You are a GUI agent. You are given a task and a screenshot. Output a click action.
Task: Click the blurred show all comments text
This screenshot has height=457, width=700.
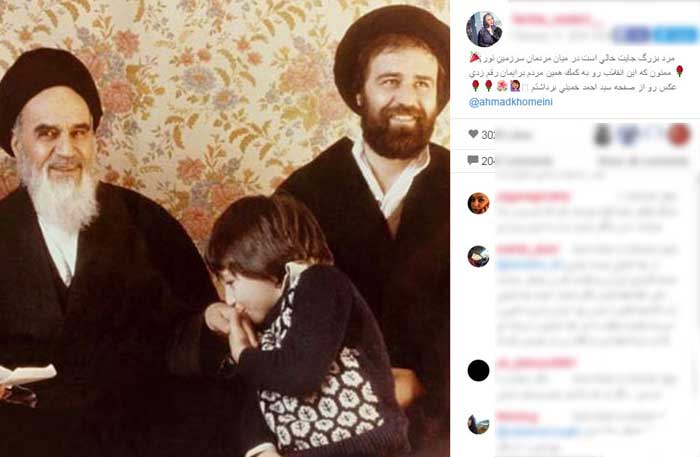643,161
